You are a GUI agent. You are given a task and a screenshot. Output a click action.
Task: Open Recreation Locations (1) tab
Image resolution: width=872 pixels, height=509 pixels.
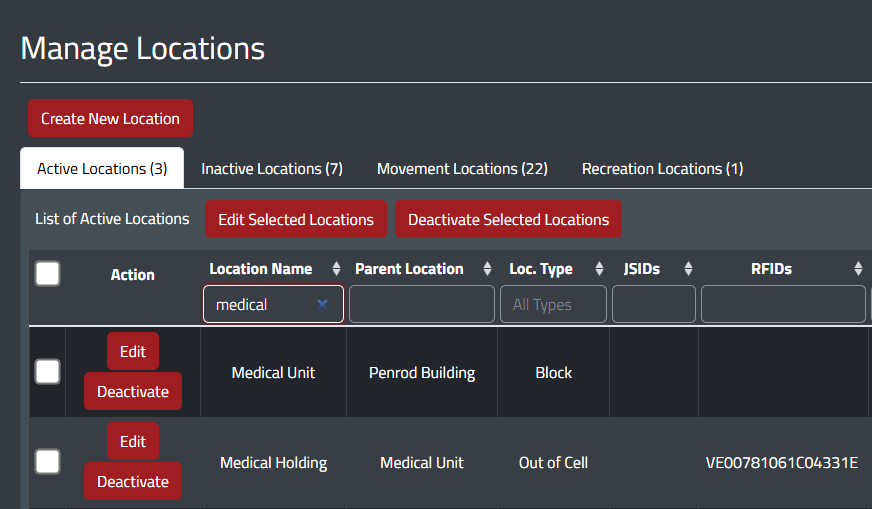[662, 169]
